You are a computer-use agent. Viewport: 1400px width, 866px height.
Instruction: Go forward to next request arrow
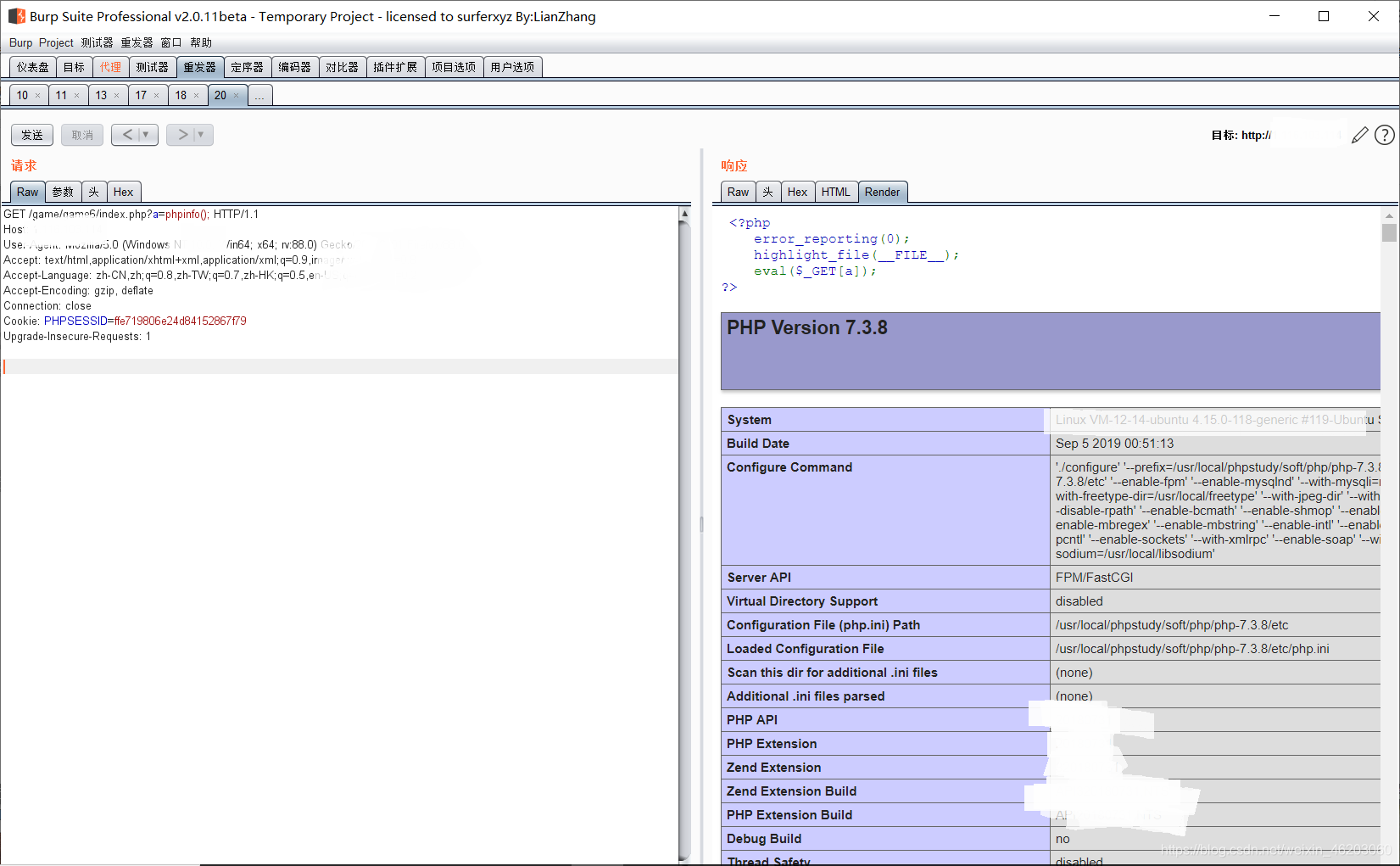182,135
